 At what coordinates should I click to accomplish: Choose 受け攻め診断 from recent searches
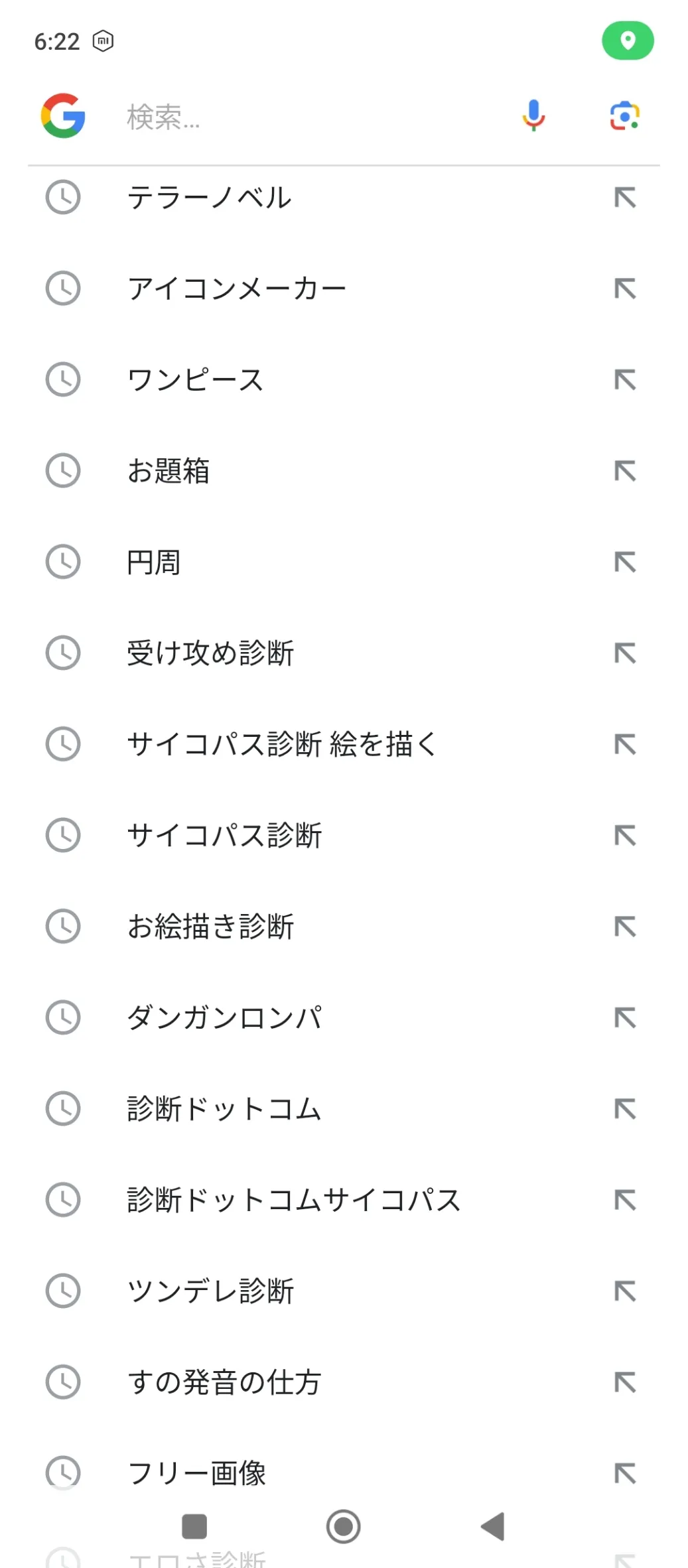[x=210, y=653]
